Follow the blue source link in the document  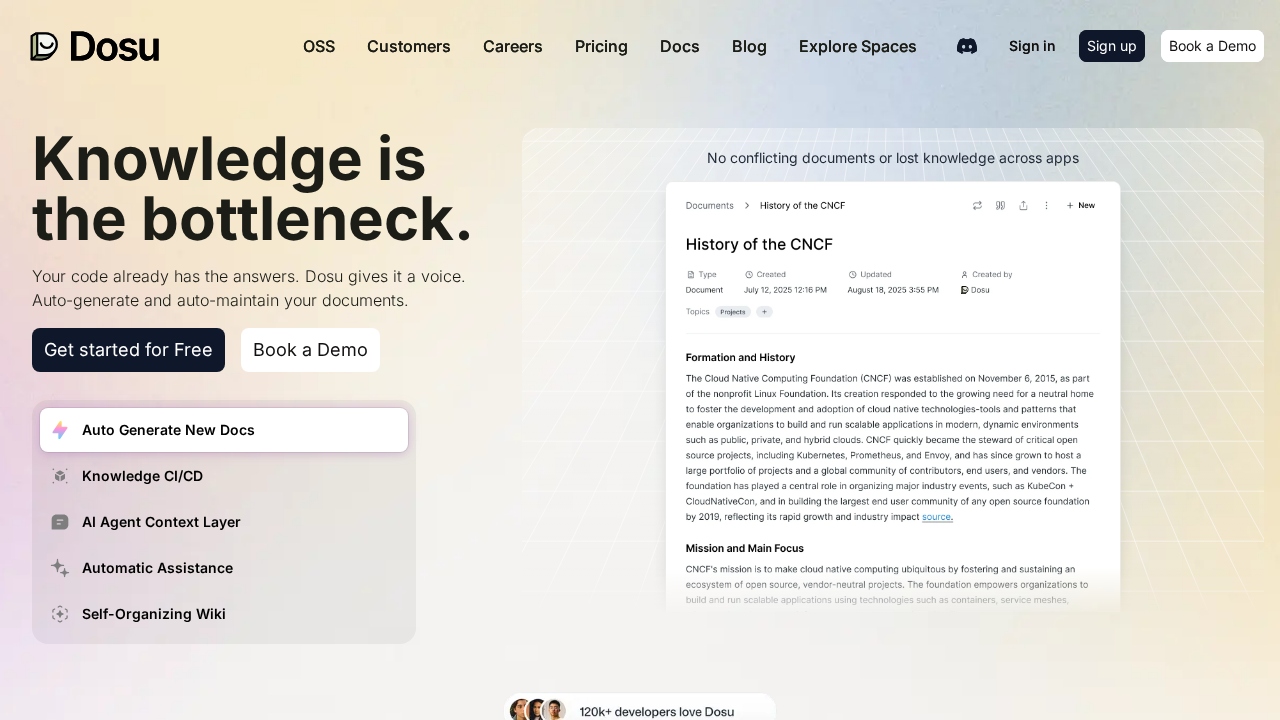(937, 517)
